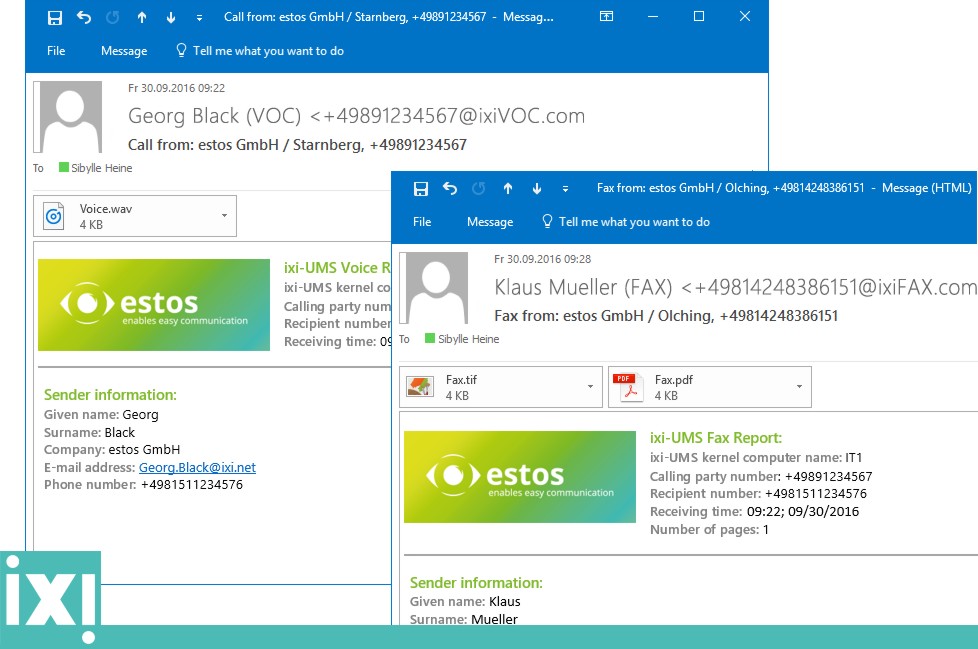Click estos logo banner in Call message
The image size is (978, 649).
click(x=154, y=305)
